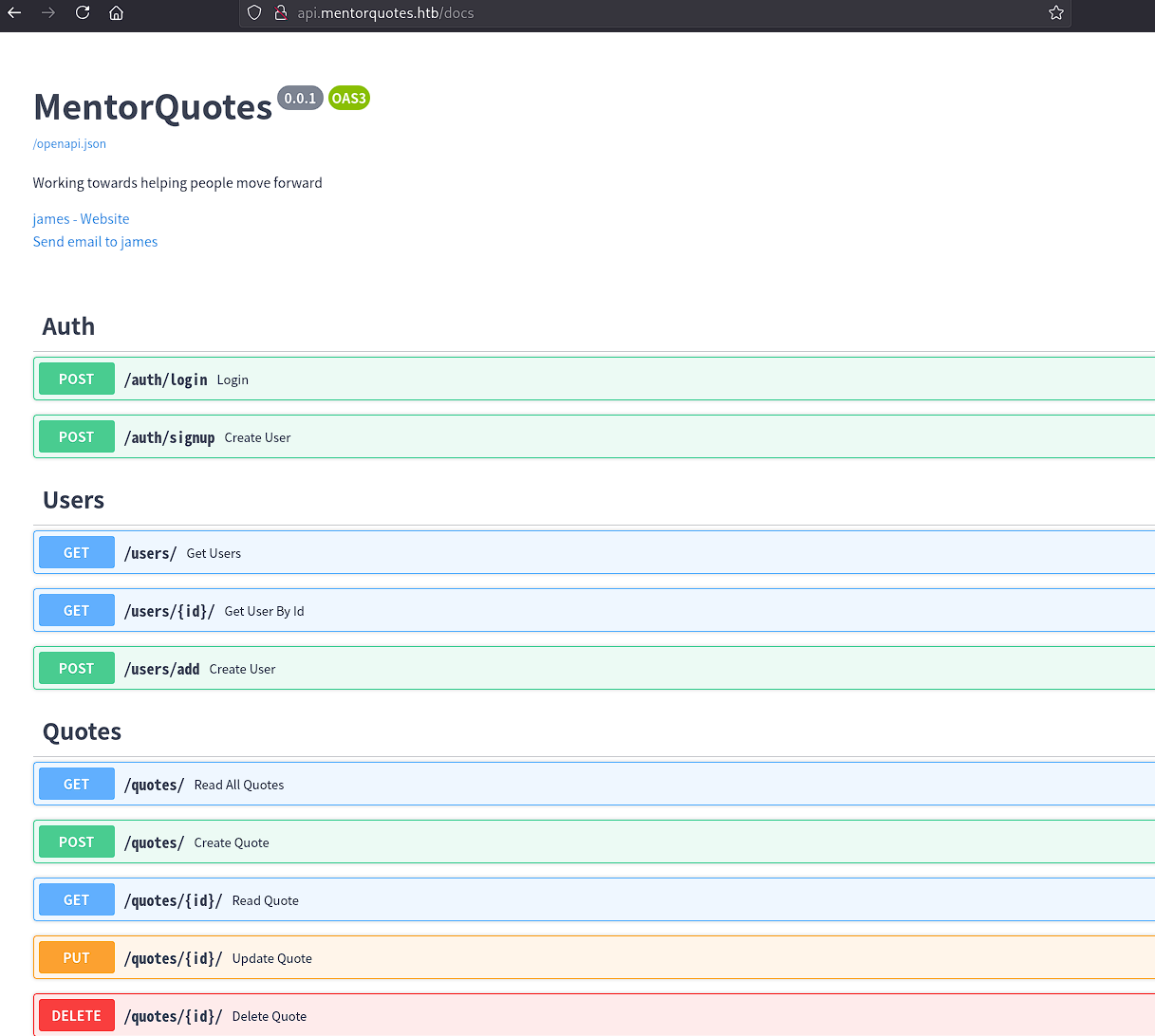Expand the POST /users/add endpoint
1155x1036 pixels.
pos(594,668)
